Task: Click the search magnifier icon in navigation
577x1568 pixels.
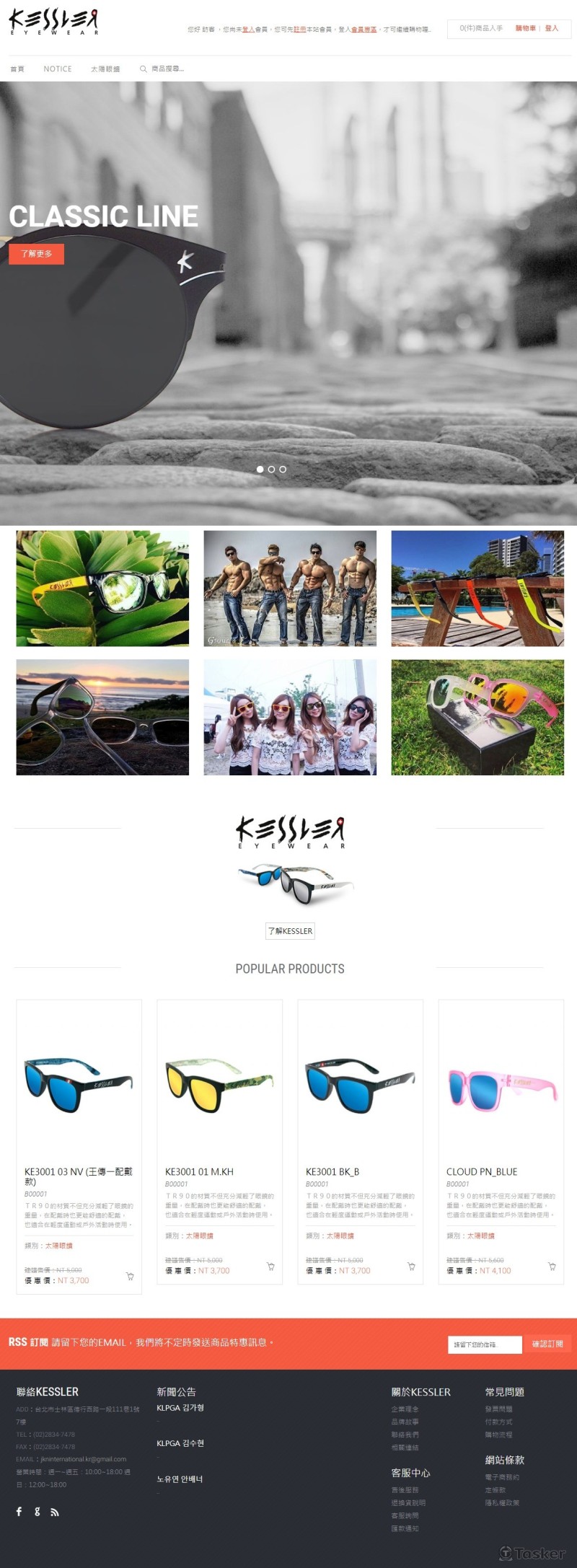Action: pos(144,69)
